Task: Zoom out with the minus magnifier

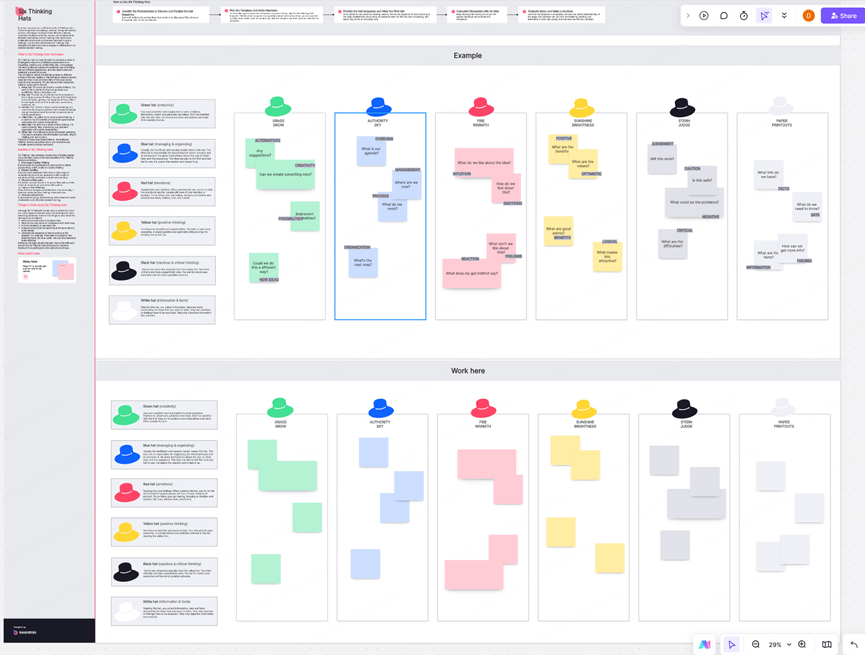Action: (x=756, y=645)
